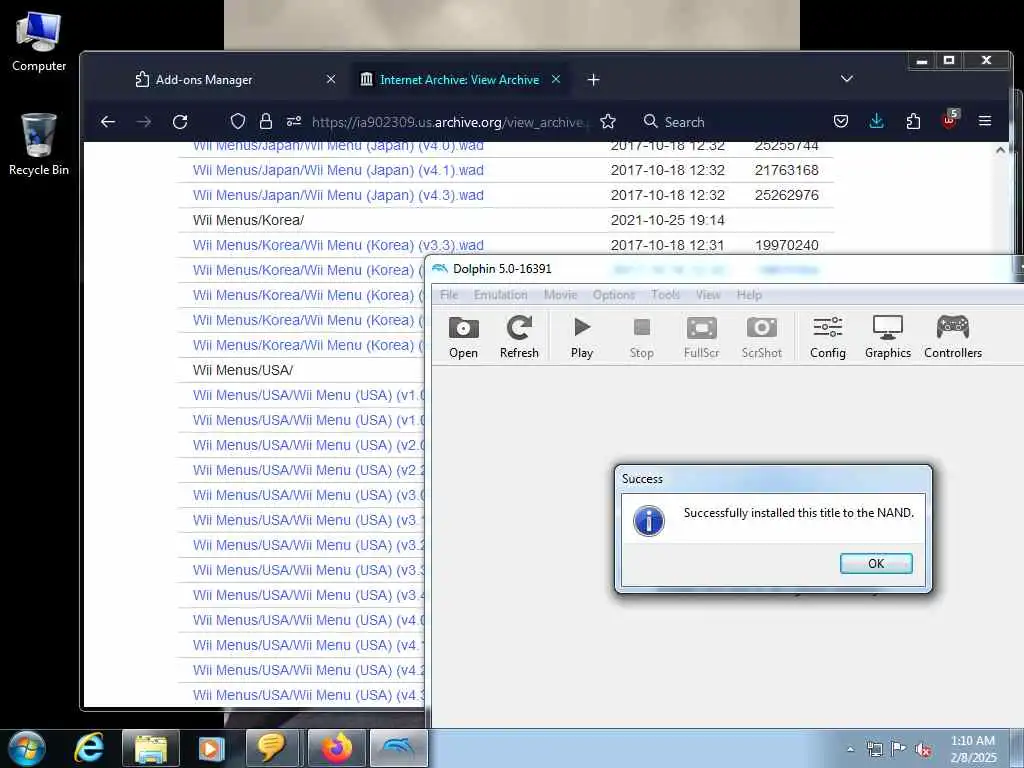Open the Computer desktop icon
This screenshot has width=1024, height=768.
coord(39,40)
